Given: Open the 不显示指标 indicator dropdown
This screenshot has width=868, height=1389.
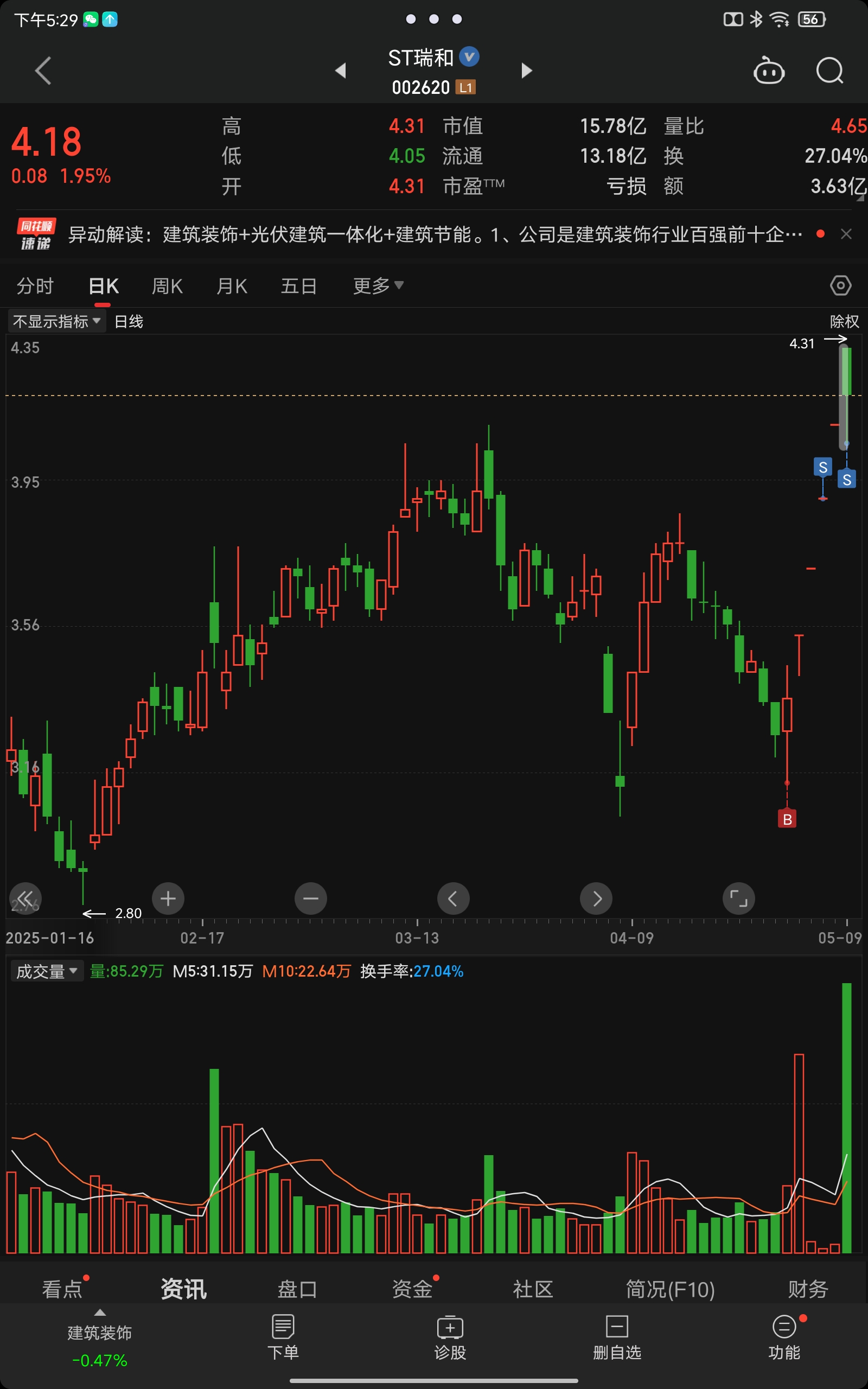Looking at the screenshot, I should pos(56,321).
